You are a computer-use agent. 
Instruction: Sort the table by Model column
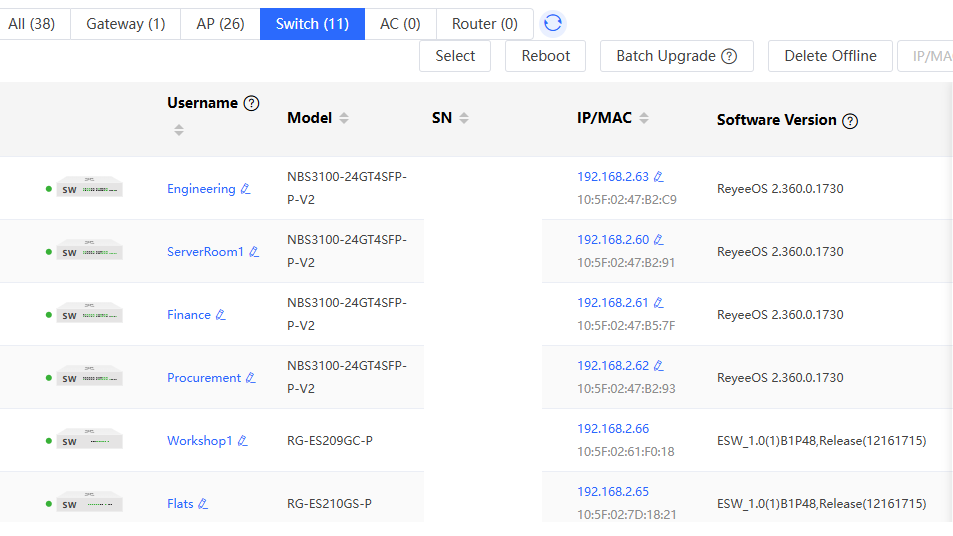click(x=344, y=118)
